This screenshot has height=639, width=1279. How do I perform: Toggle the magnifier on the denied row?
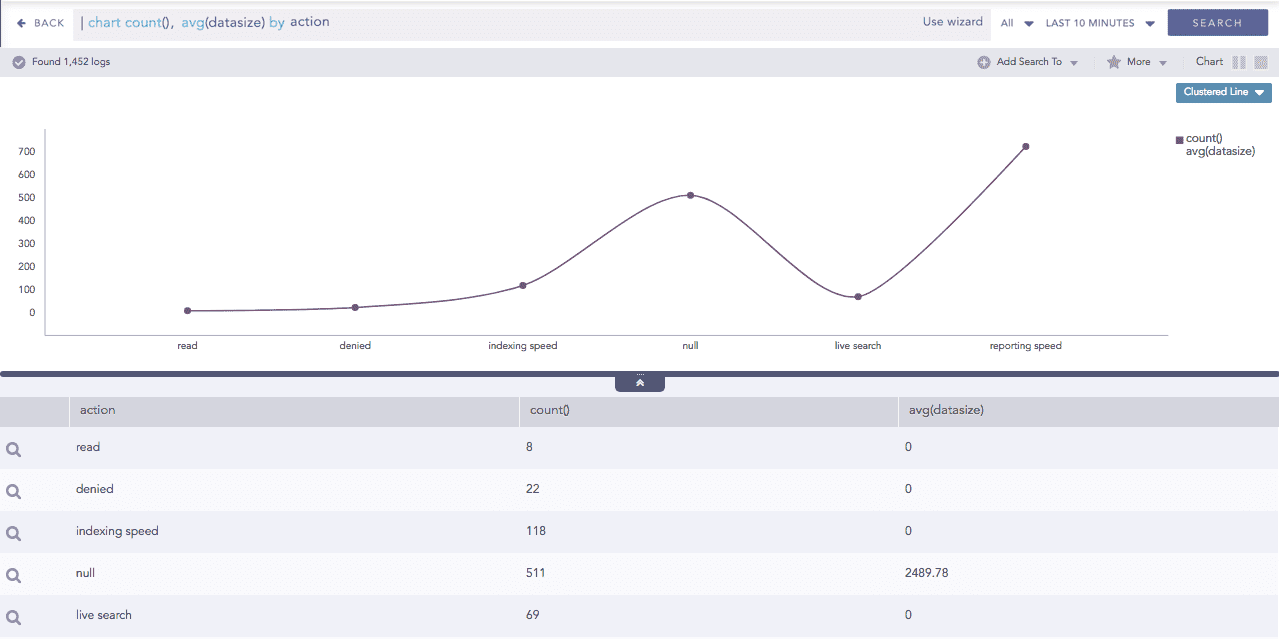click(13, 489)
